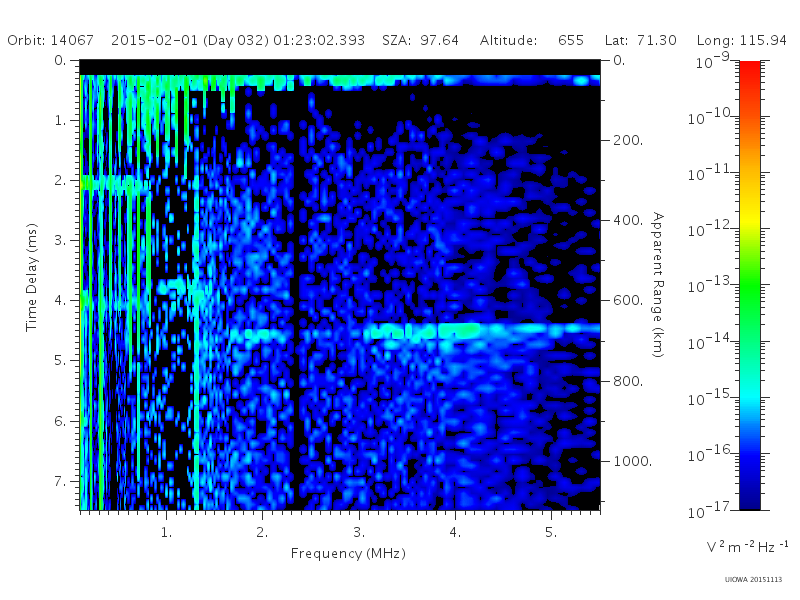Click the '1.' time delay tick label
This screenshot has width=800, height=600.
click(60, 120)
